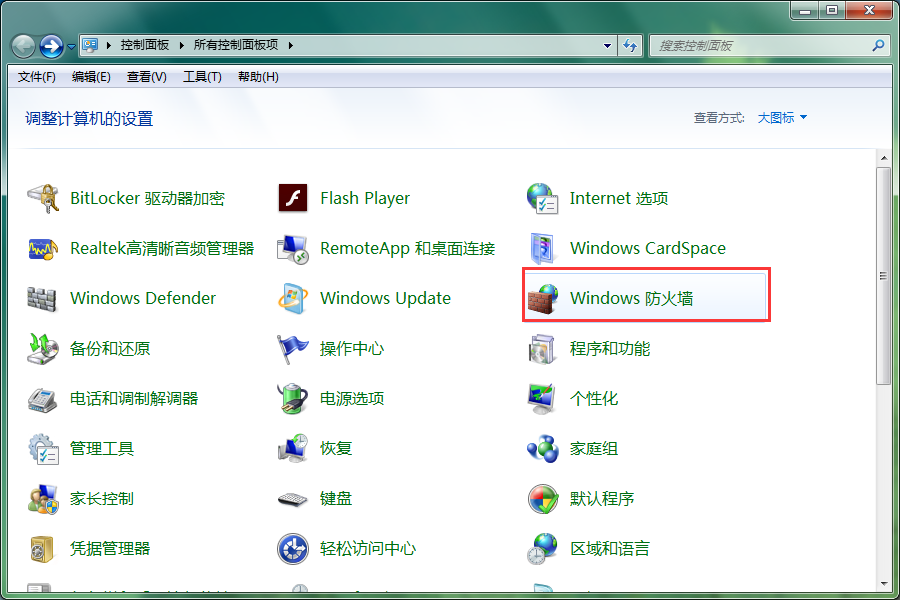Open the 区域和语言 link text
The width and height of the screenshot is (900, 600).
click(x=610, y=549)
